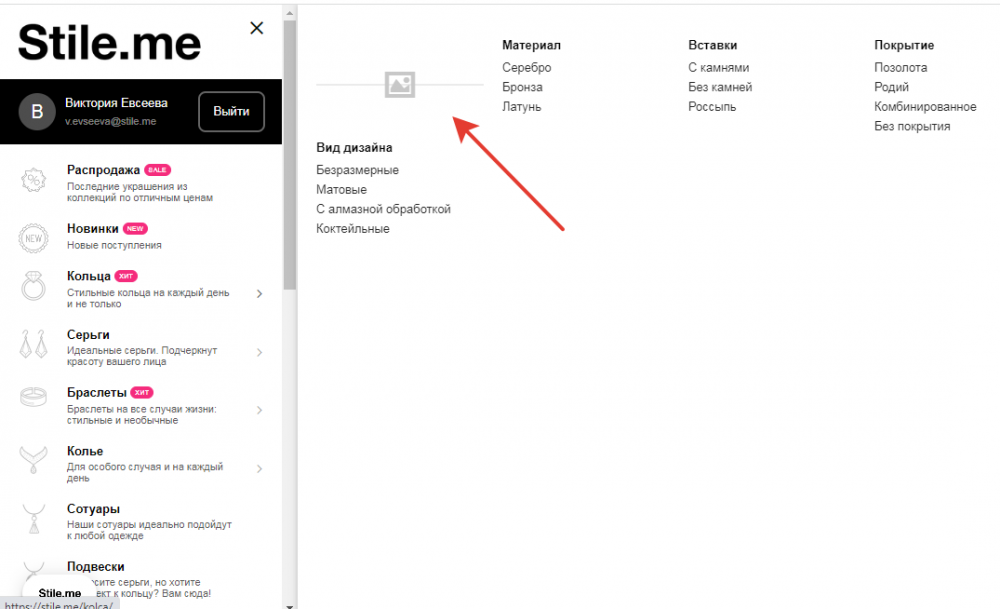The height and width of the screenshot is (609, 1000).
Task: Click the necklace icon beside Колье
Action: point(34,460)
